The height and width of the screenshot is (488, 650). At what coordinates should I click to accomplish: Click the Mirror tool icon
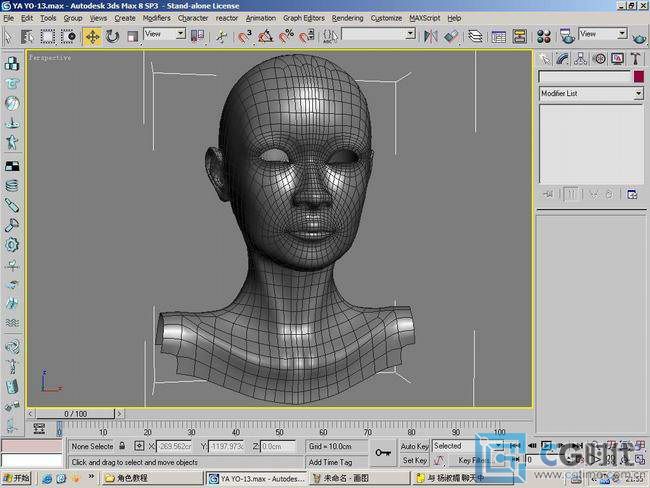click(430, 36)
